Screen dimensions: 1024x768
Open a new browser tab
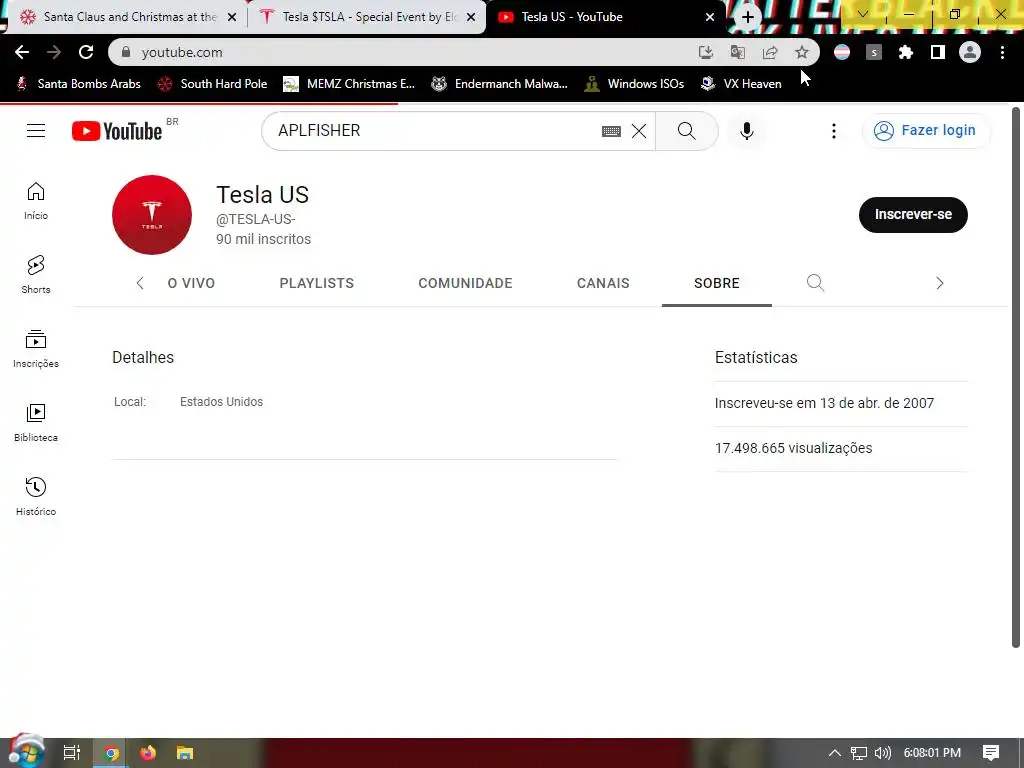point(748,17)
